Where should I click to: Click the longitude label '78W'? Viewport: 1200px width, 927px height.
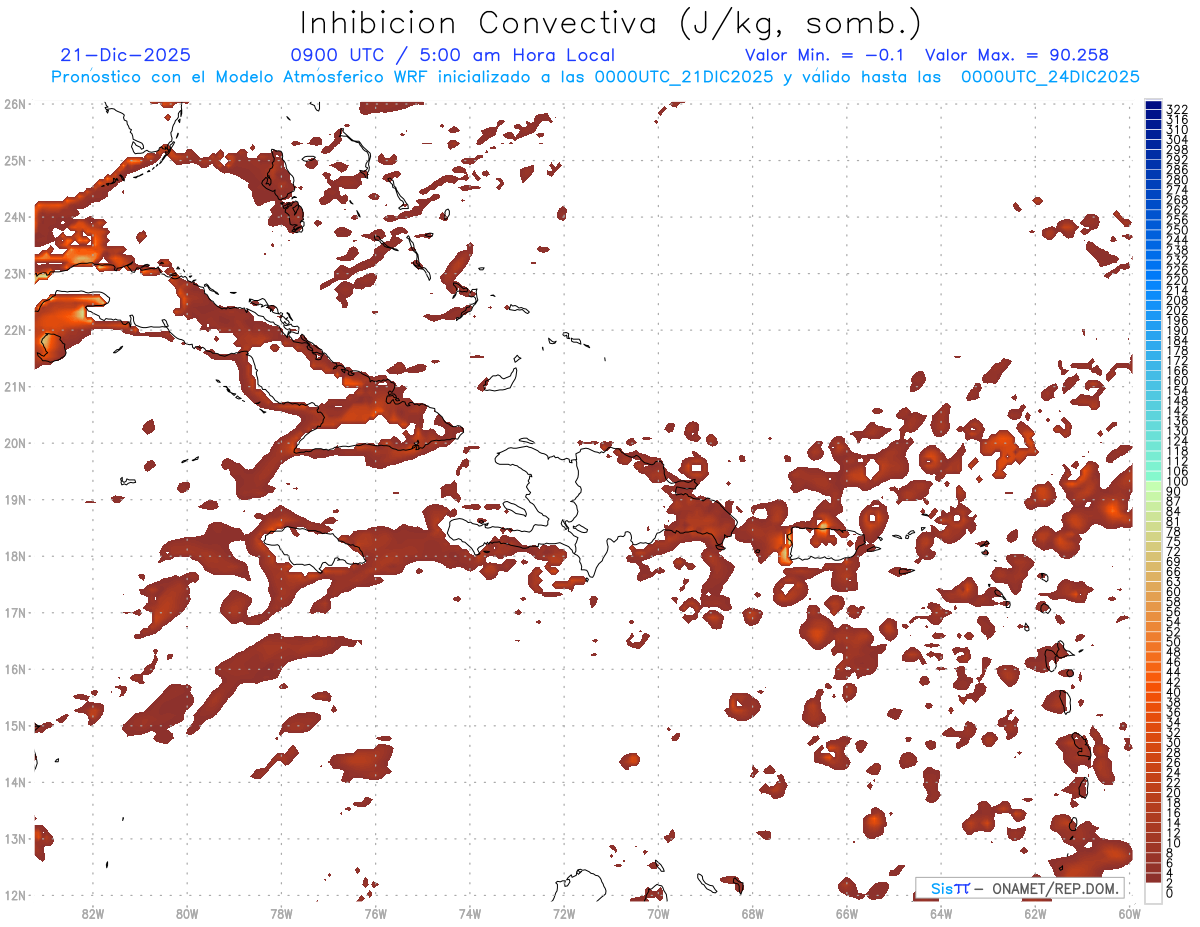[x=281, y=912]
